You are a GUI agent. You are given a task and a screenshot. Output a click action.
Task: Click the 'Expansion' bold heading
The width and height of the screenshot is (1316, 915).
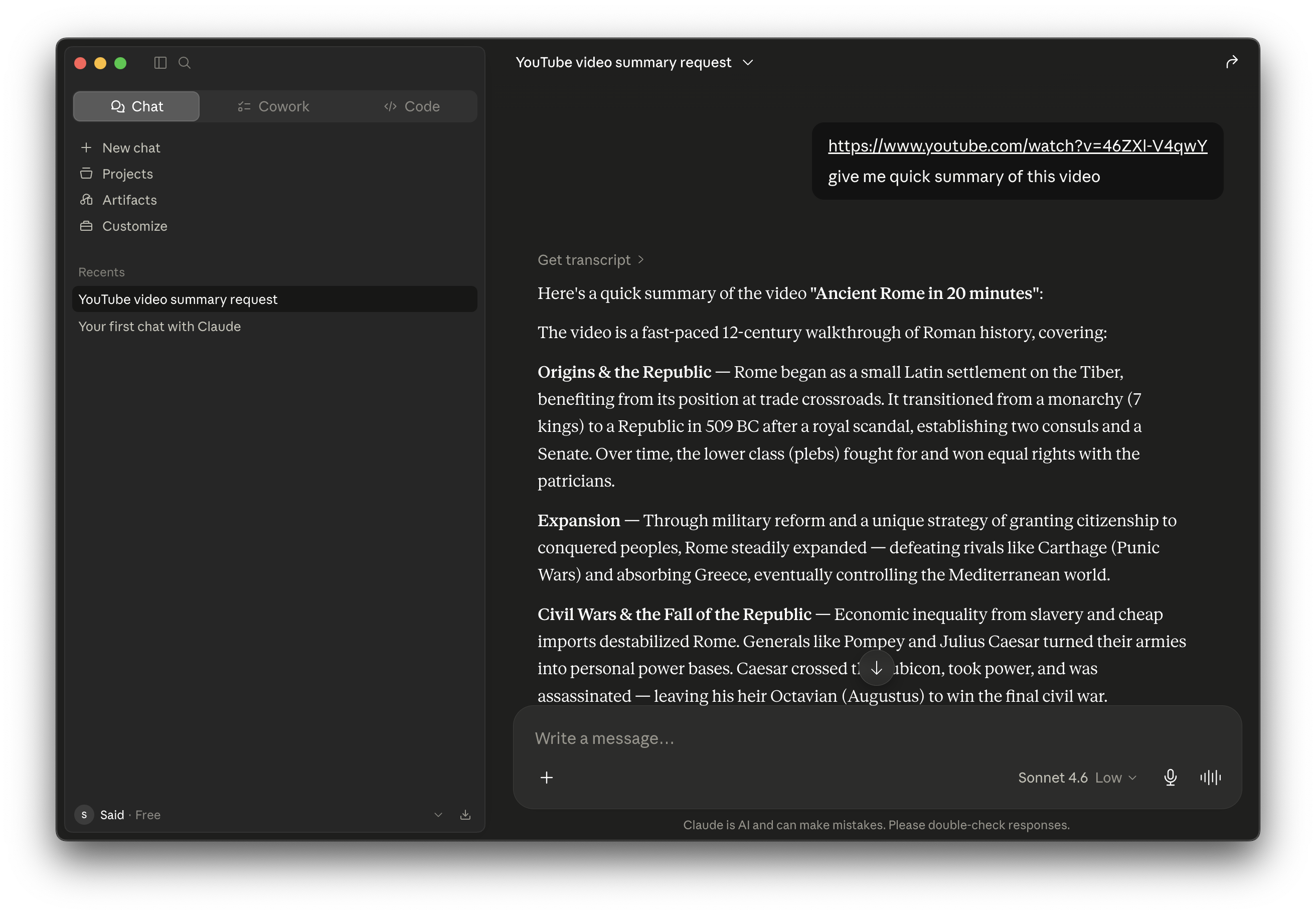[579, 521]
